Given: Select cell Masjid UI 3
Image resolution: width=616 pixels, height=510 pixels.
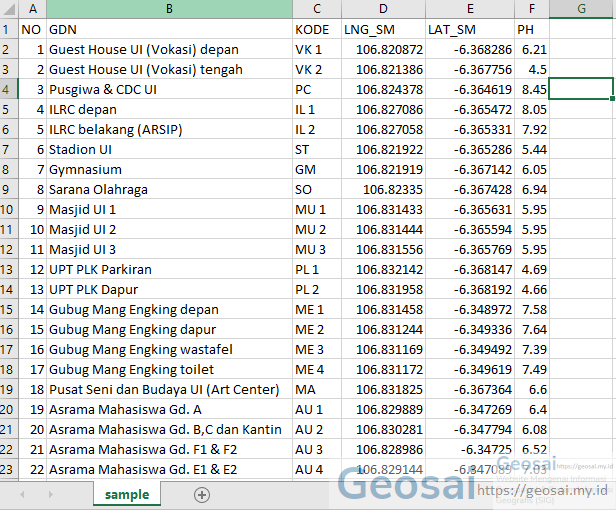Looking at the screenshot, I should (169, 249).
